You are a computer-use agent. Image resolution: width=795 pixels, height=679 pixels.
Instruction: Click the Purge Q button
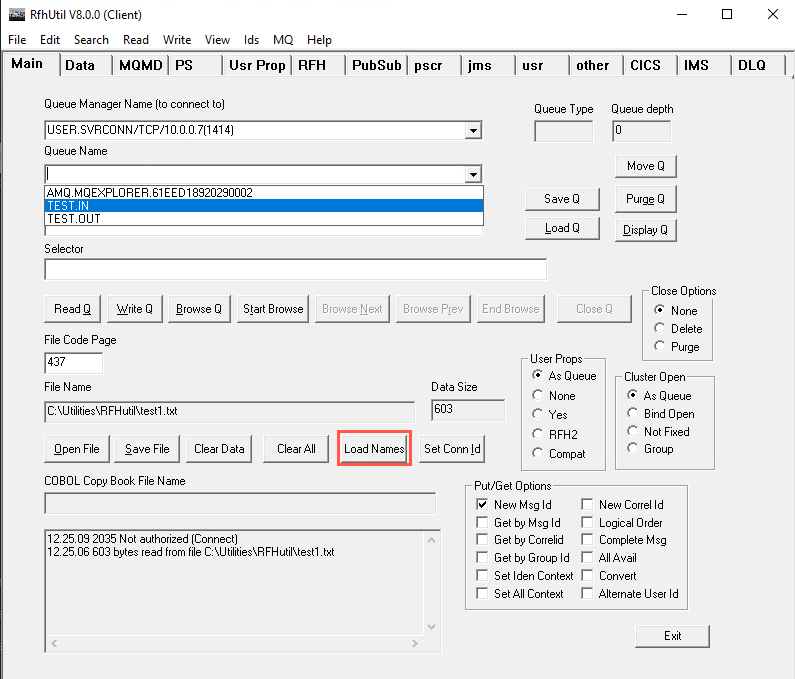pyautogui.click(x=645, y=199)
